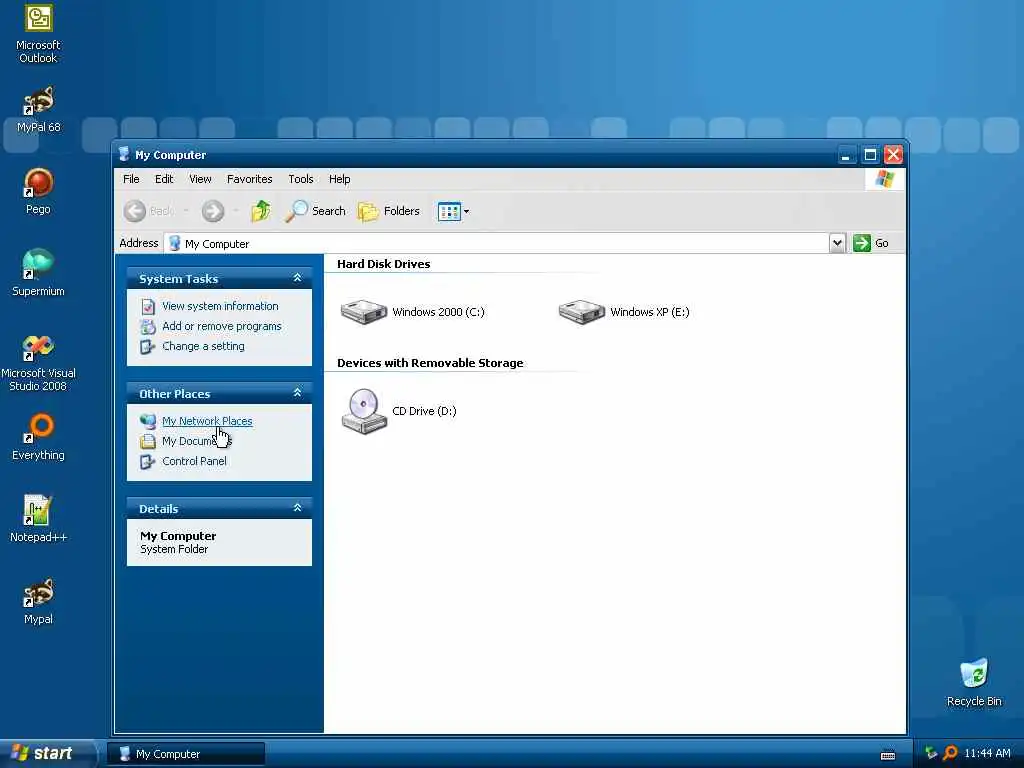
Task: Click the Control Panel link icon
Action: [x=148, y=462]
